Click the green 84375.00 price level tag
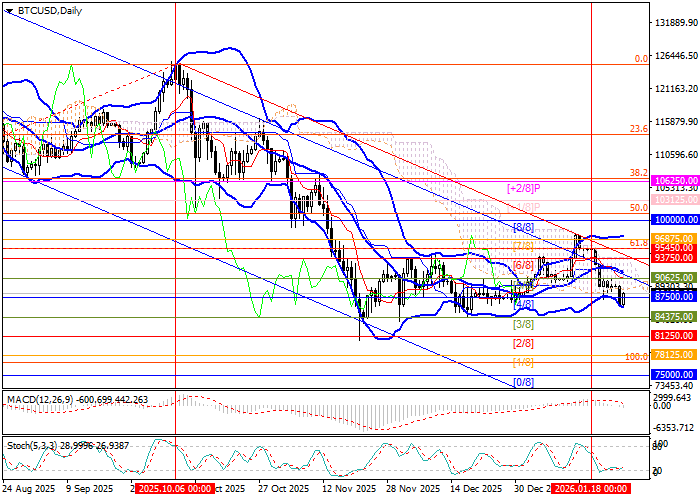This screenshot has width=700, height=500. tap(673, 316)
